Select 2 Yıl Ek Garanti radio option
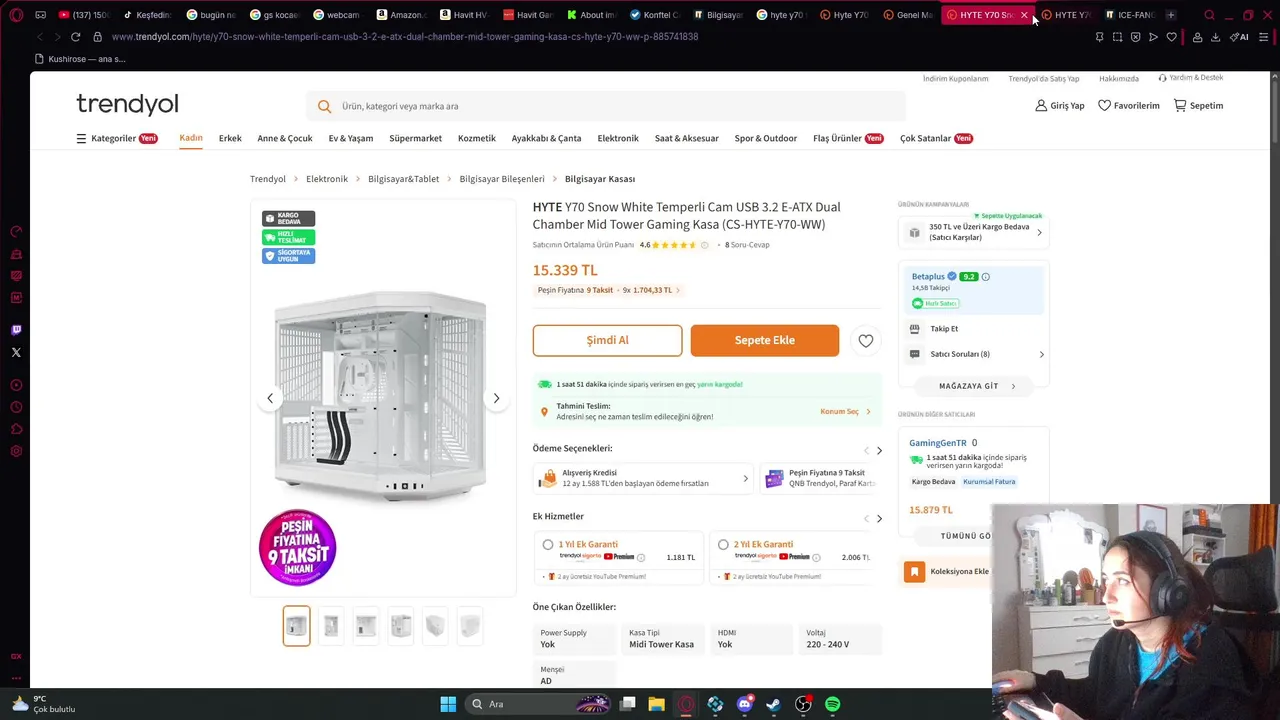The width and height of the screenshot is (1280, 720). coord(723,545)
